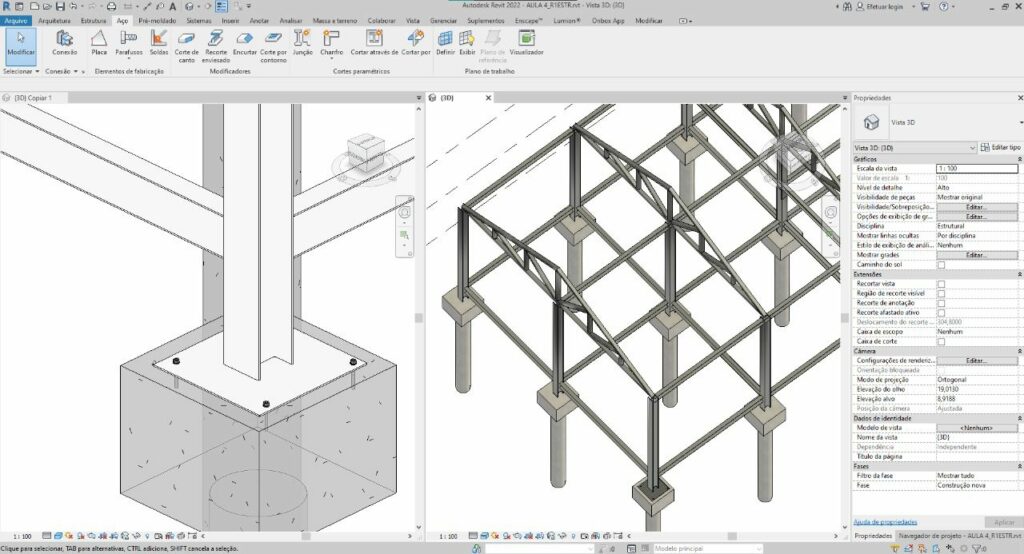This screenshot has width=1024, height=554.
Task: Switch to the {3D} Copiar 1 view tab
Action: tap(33, 98)
